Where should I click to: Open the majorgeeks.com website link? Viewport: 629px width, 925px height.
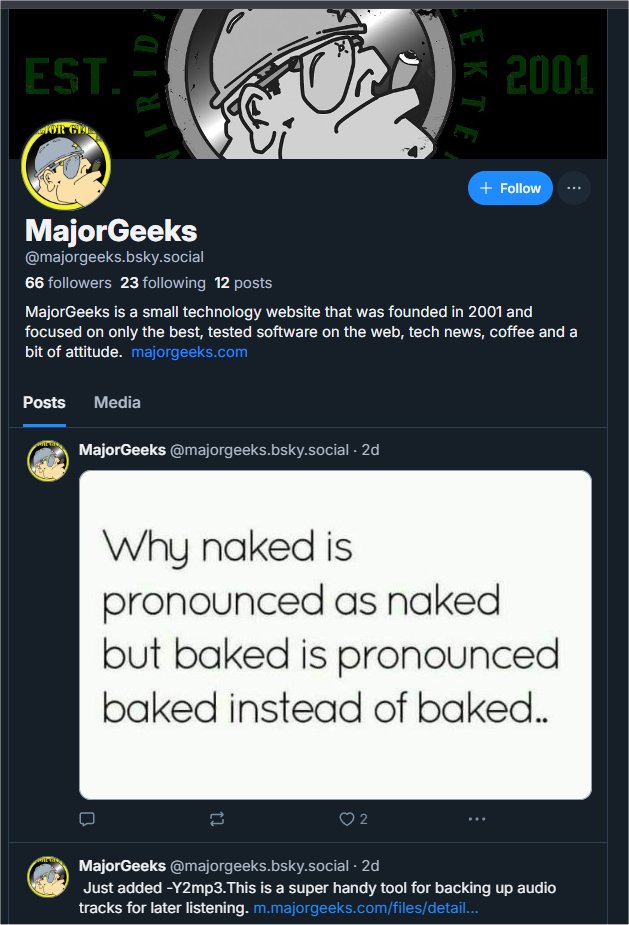[189, 352]
